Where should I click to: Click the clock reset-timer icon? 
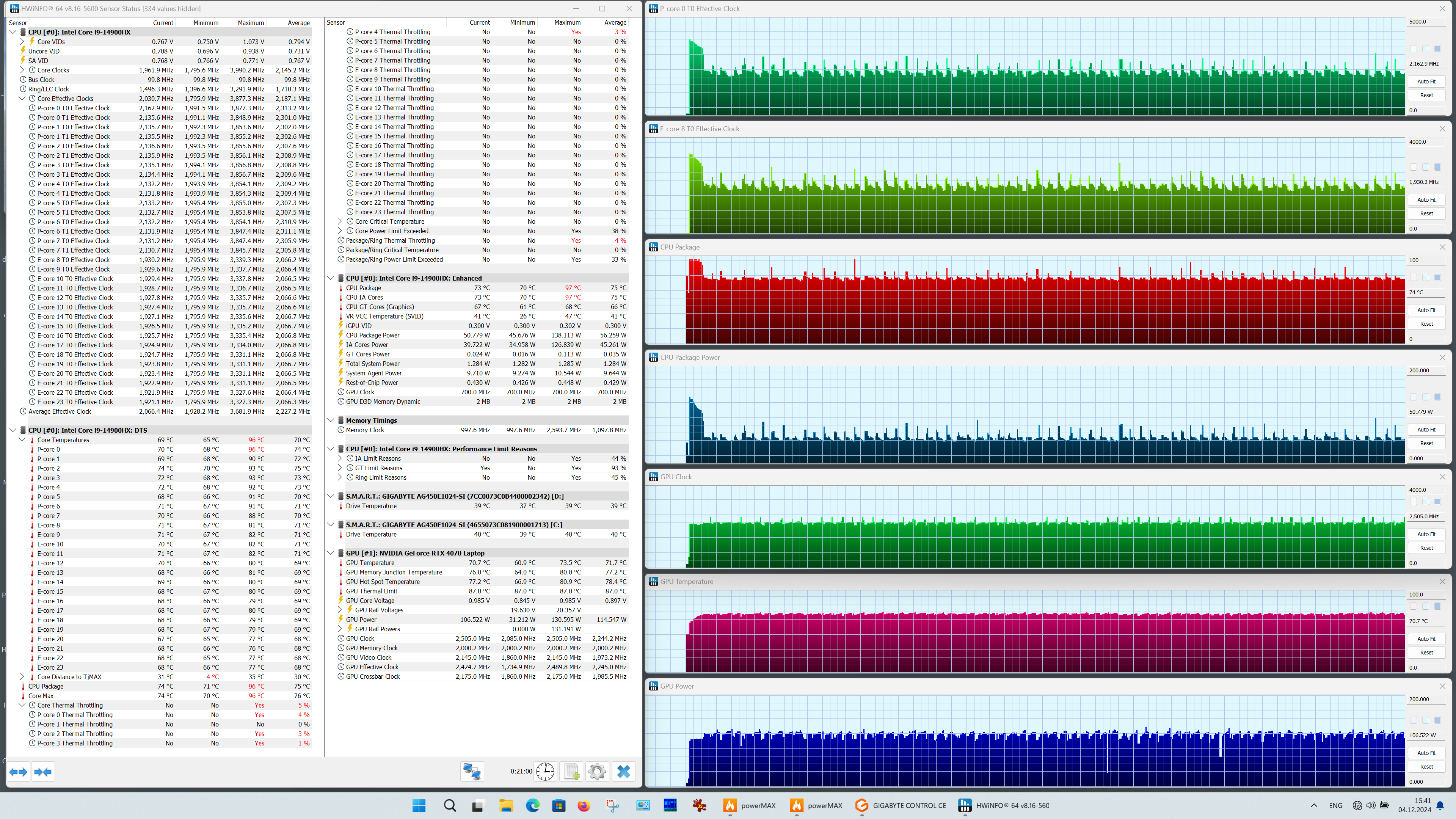(x=545, y=772)
